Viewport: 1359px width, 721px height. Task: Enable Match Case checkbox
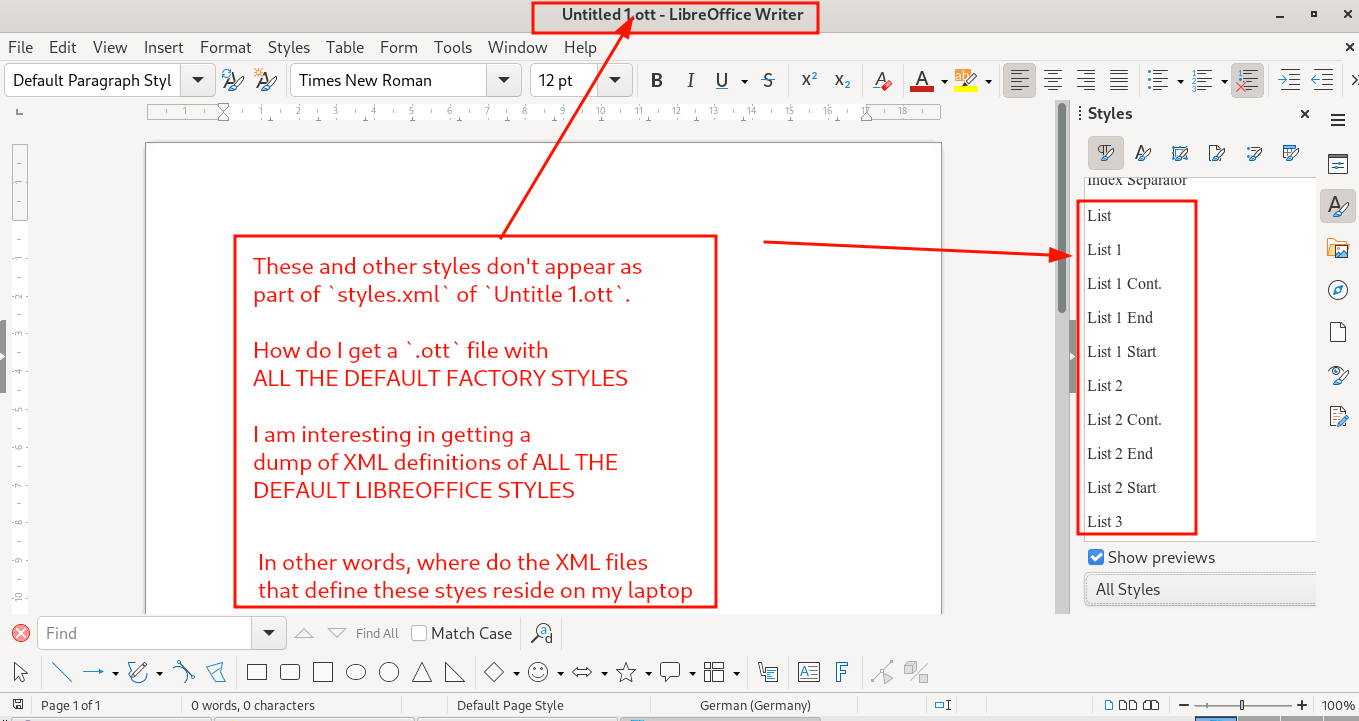point(420,633)
